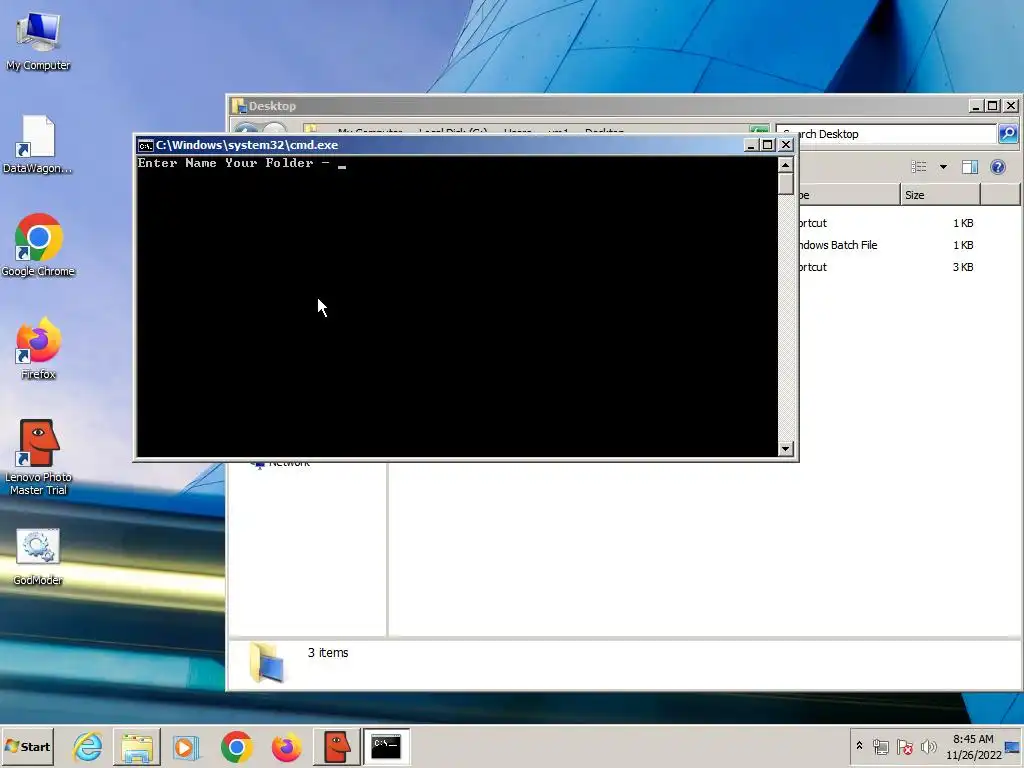Switch to Lenovo Photo Master in taskbar

[337, 746]
